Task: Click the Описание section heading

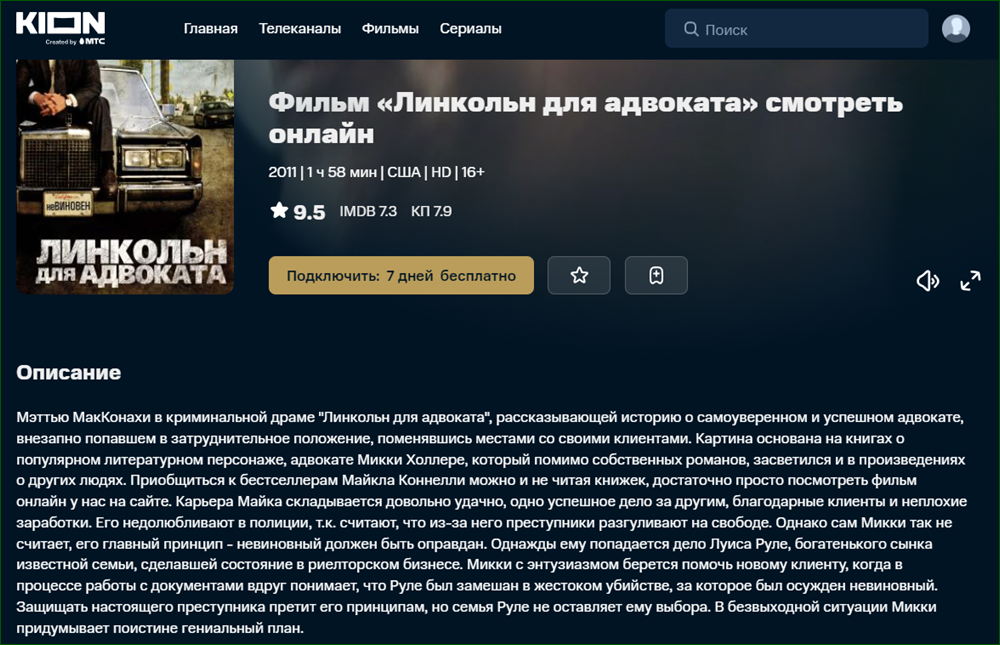Action: click(68, 373)
